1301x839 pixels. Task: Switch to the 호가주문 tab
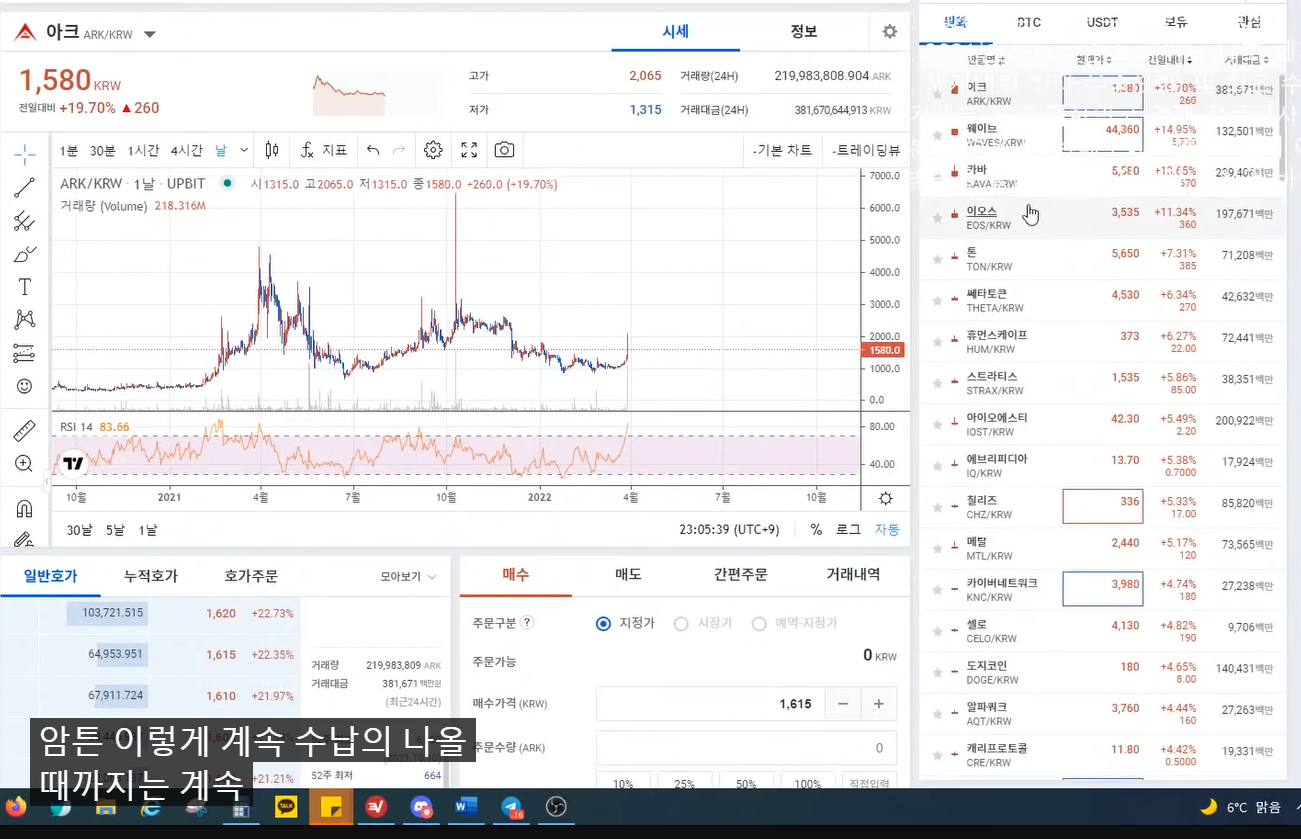coord(251,576)
